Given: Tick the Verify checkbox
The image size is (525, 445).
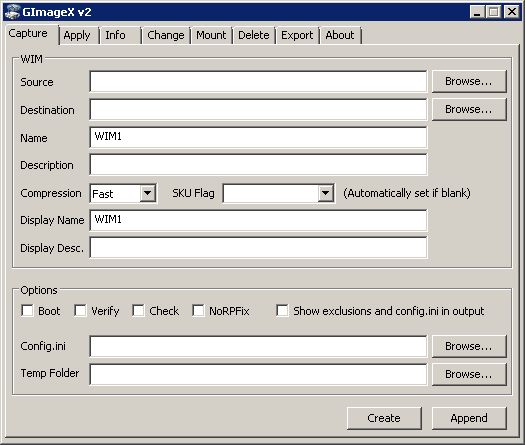Looking at the screenshot, I should point(80,311).
